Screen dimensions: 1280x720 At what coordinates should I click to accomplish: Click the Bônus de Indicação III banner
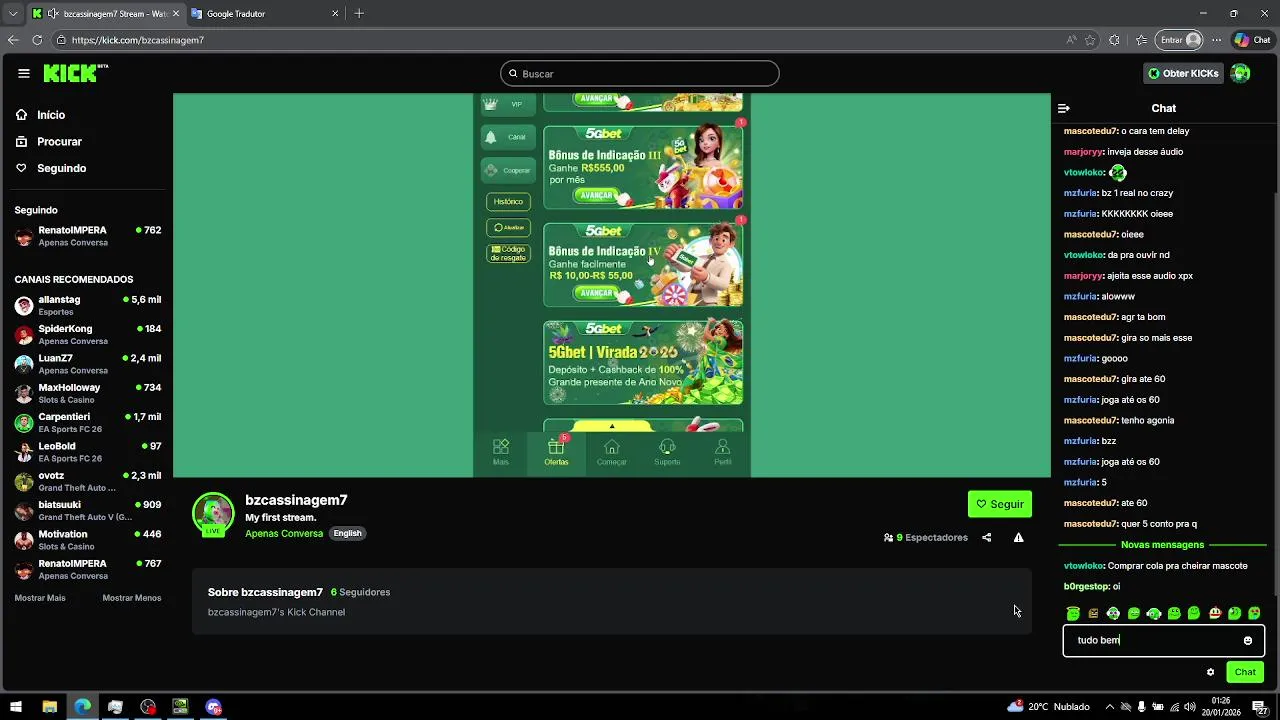click(x=643, y=167)
